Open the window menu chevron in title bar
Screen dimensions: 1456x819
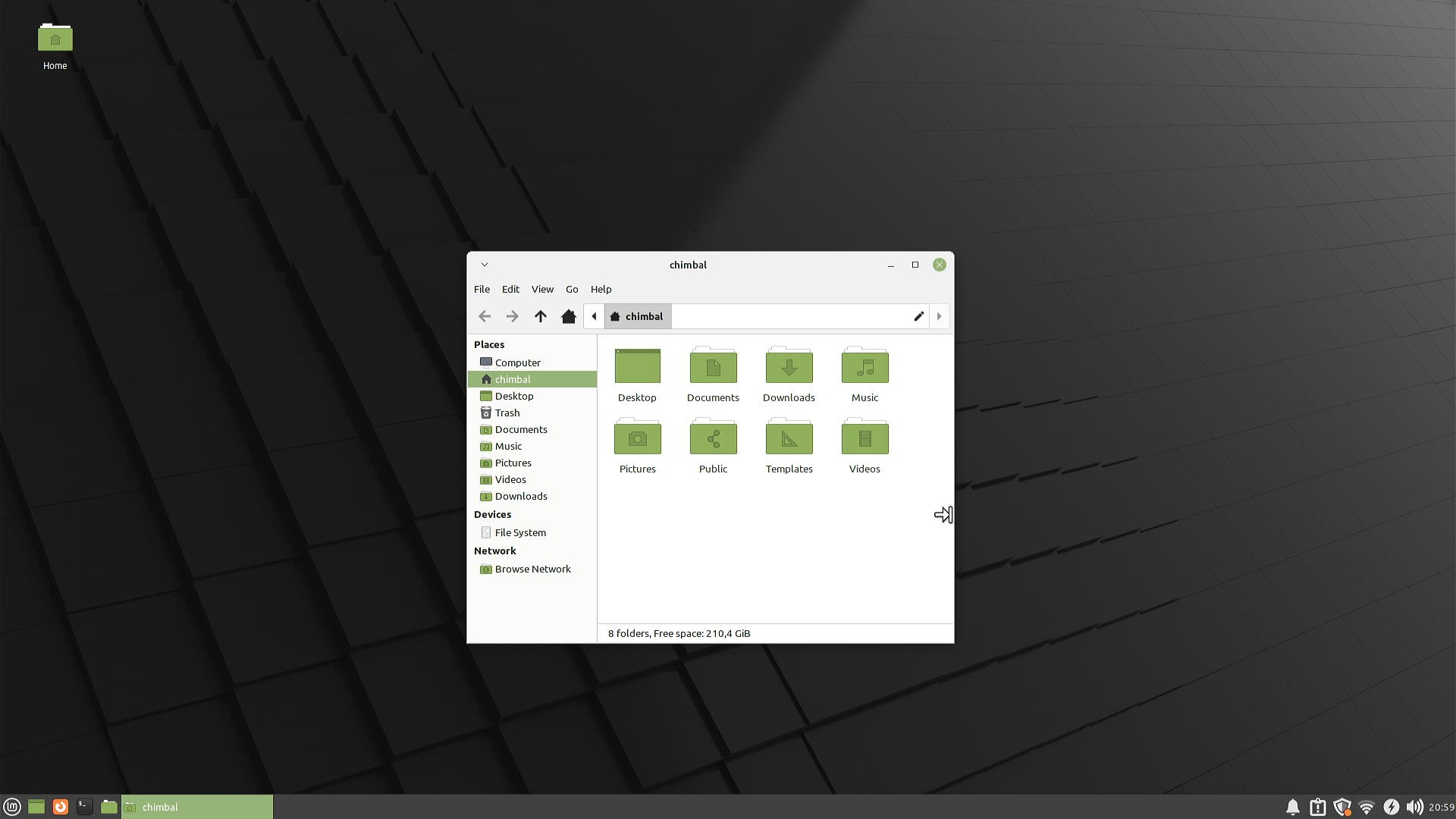pyautogui.click(x=485, y=265)
